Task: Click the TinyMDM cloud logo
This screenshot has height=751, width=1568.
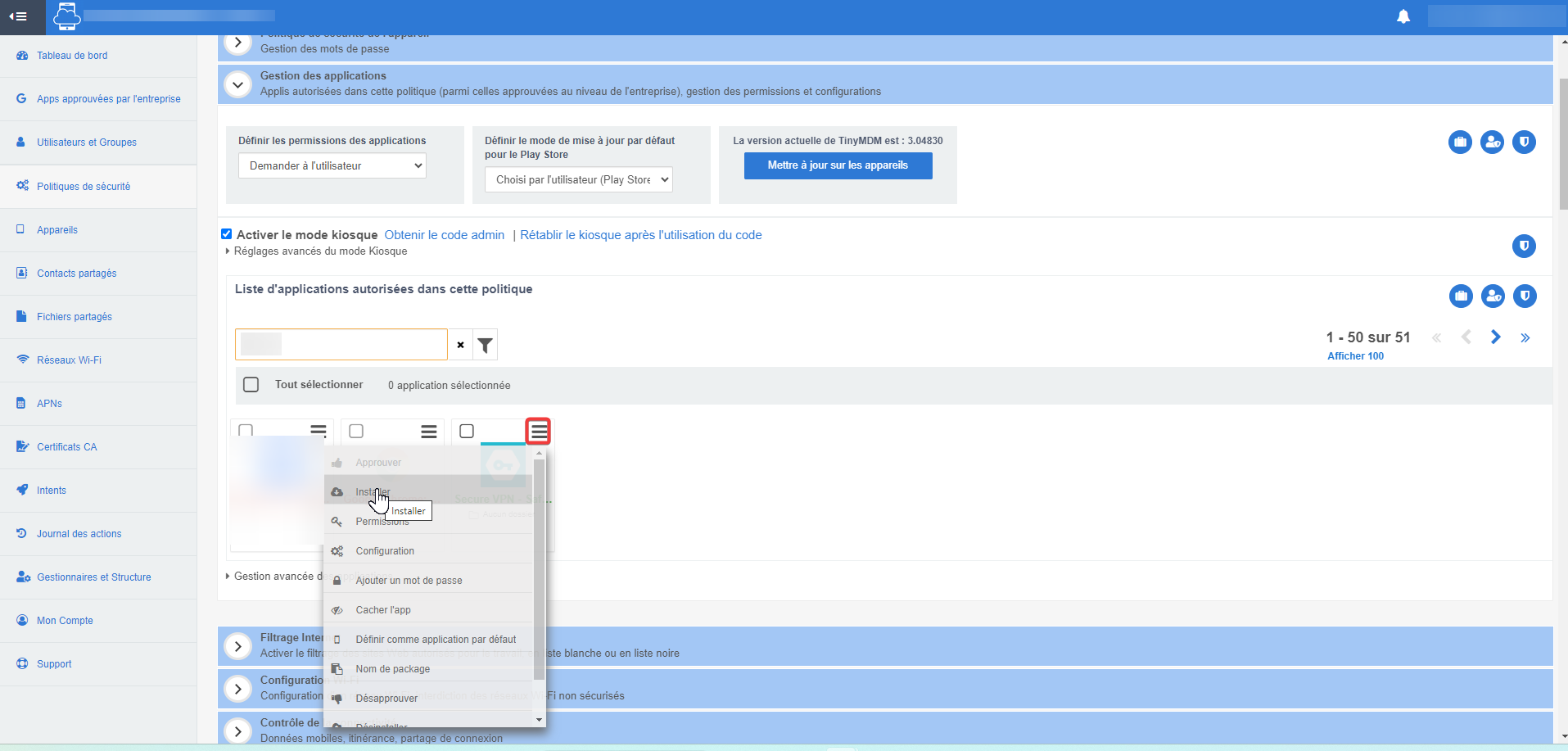Action: click(x=66, y=16)
